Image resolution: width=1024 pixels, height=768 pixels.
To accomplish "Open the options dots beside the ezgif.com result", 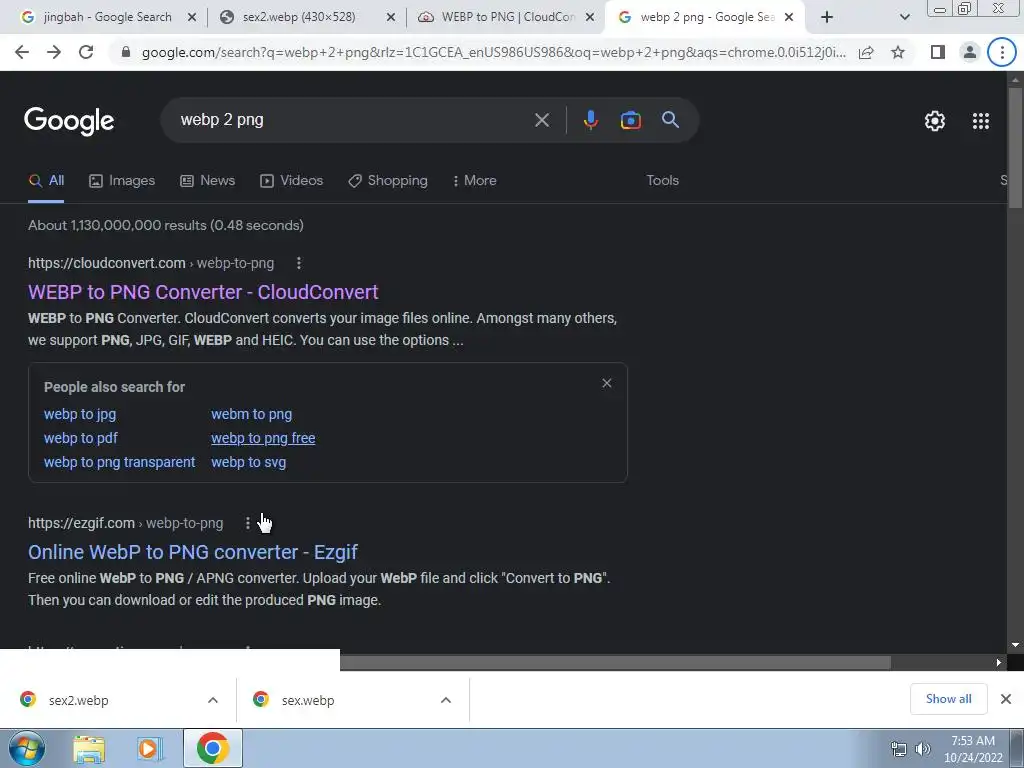I will pyautogui.click(x=248, y=523).
